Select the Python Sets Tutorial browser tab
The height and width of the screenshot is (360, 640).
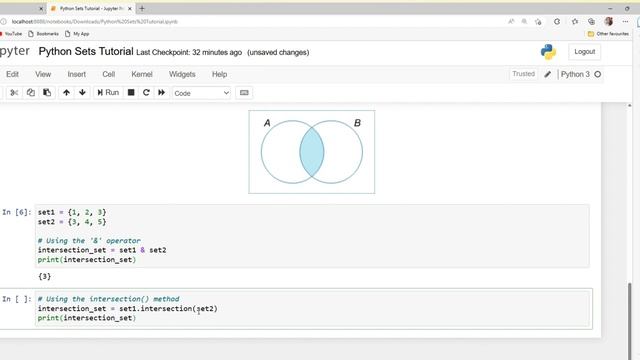click(x=91, y=8)
